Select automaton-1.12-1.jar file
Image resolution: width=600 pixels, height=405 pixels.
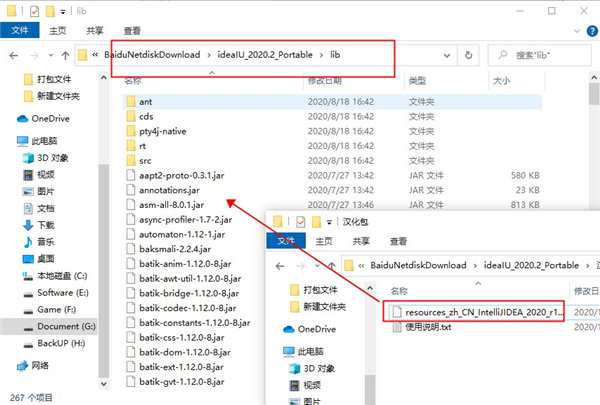(182, 234)
